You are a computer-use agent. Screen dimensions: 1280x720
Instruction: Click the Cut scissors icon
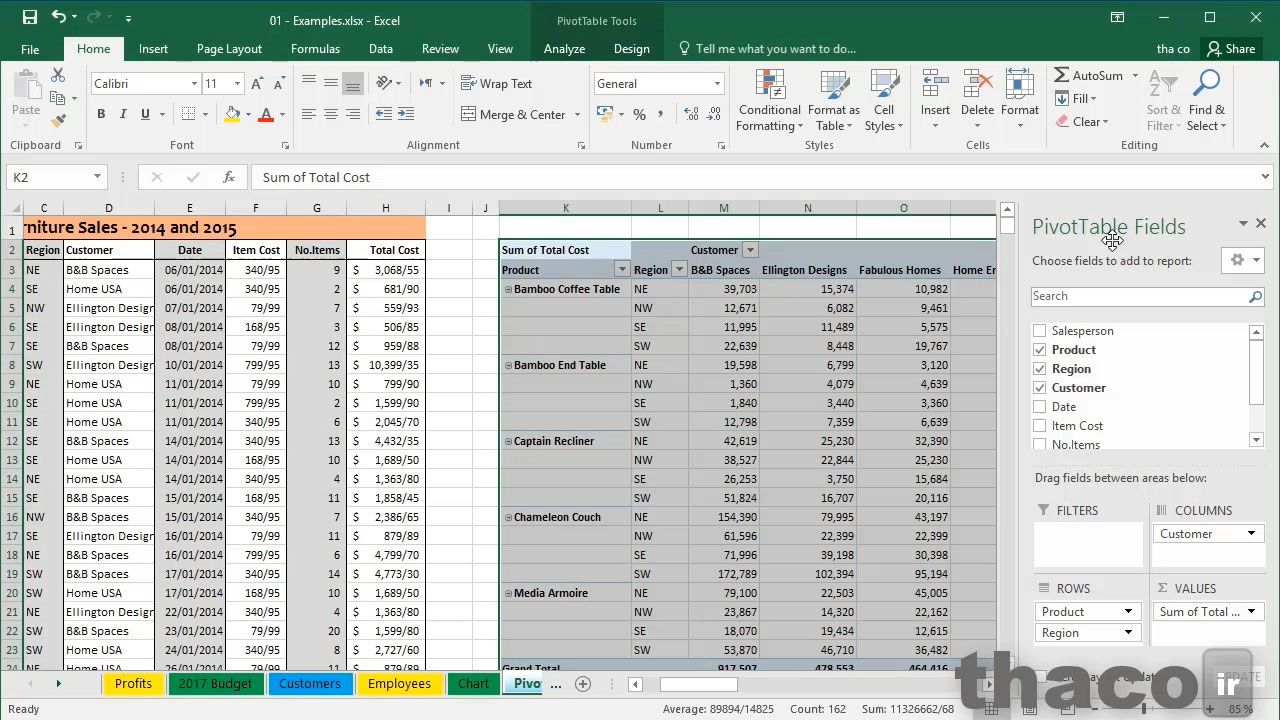58,76
